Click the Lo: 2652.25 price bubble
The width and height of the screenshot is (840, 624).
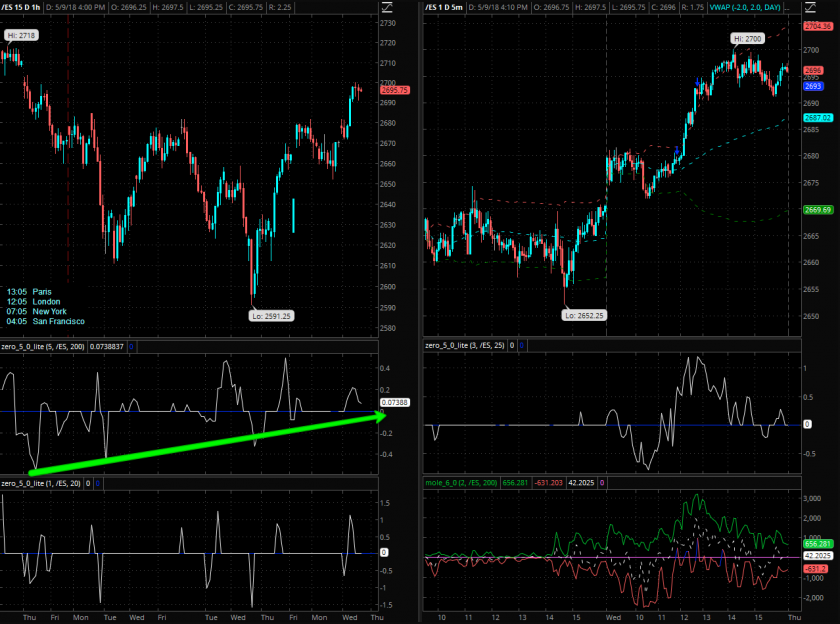(x=584, y=314)
